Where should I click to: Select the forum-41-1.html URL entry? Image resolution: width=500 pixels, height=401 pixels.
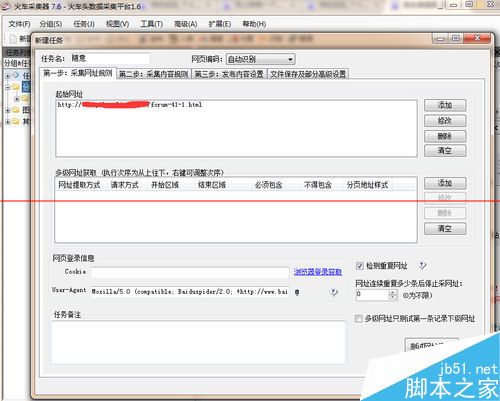(130, 105)
